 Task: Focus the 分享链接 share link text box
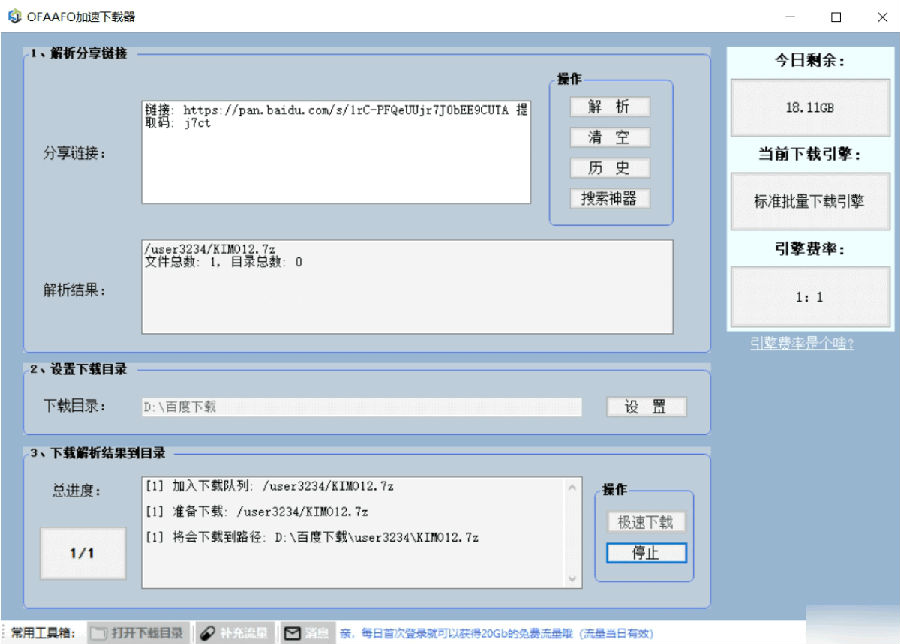click(x=336, y=152)
